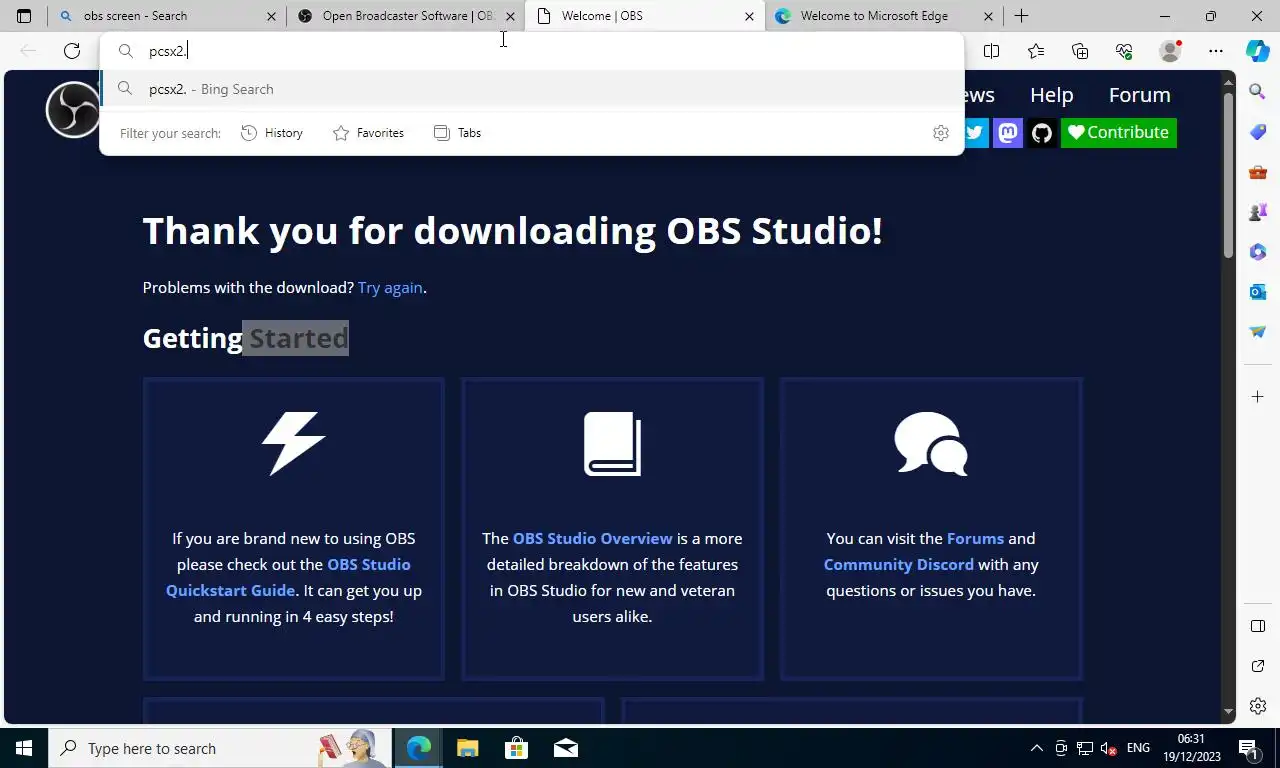
Task: Select the 'pcsx2. - Bing Search' suggestion
Action: pos(532,89)
